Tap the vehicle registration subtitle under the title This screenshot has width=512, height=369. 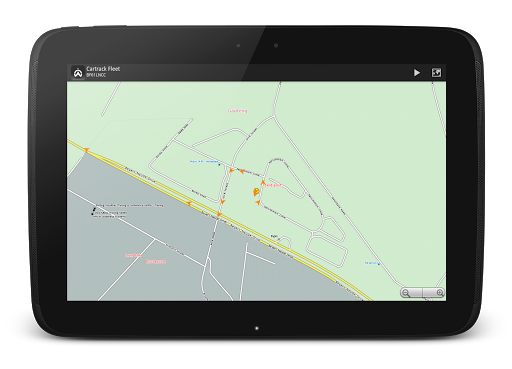pos(96,75)
